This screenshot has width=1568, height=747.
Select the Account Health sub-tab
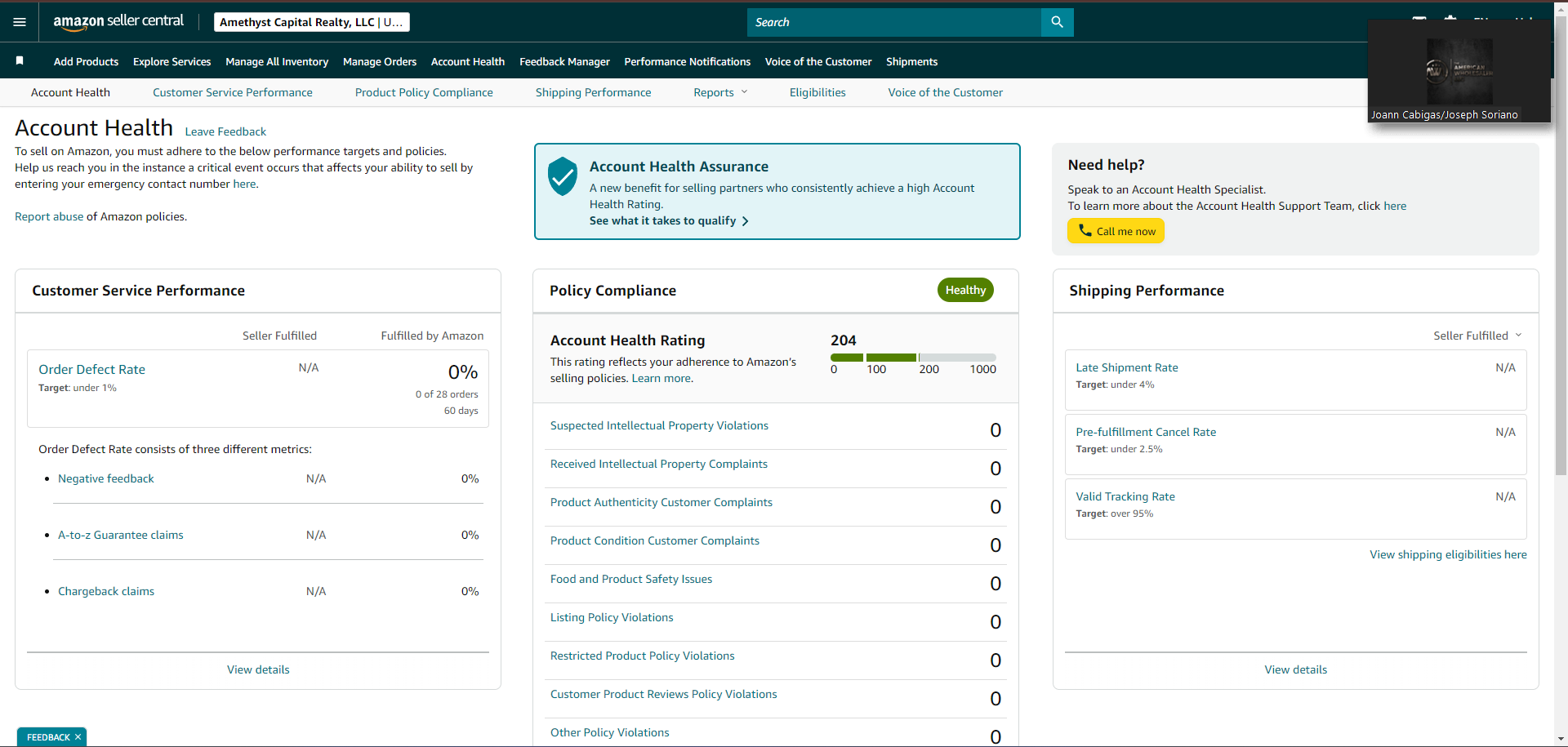pyautogui.click(x=70, y=92)
